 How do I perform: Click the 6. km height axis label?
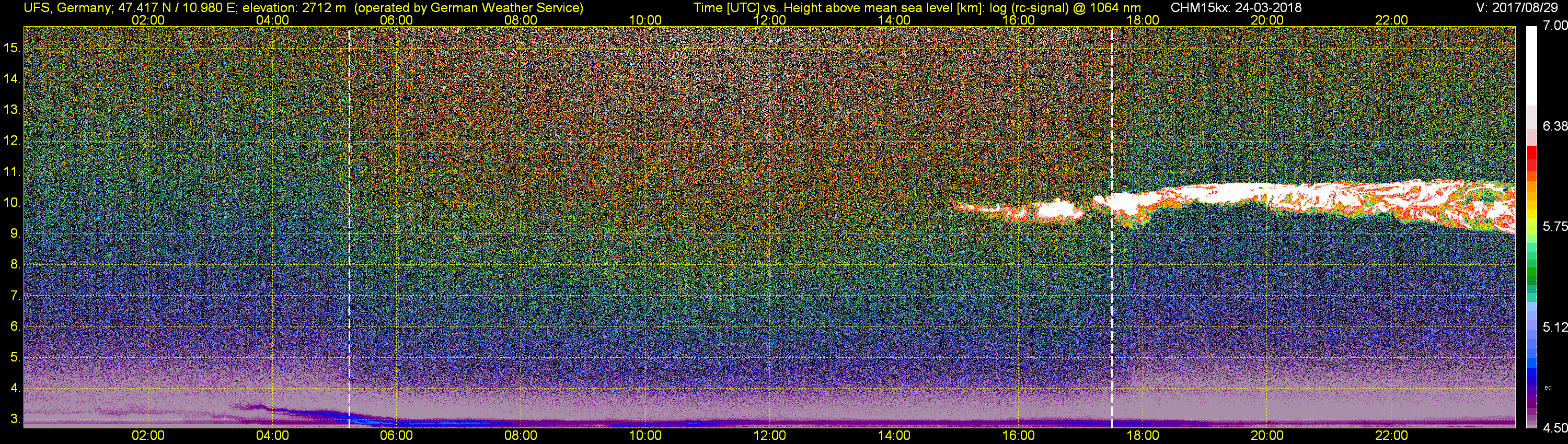tap(16, 326)
